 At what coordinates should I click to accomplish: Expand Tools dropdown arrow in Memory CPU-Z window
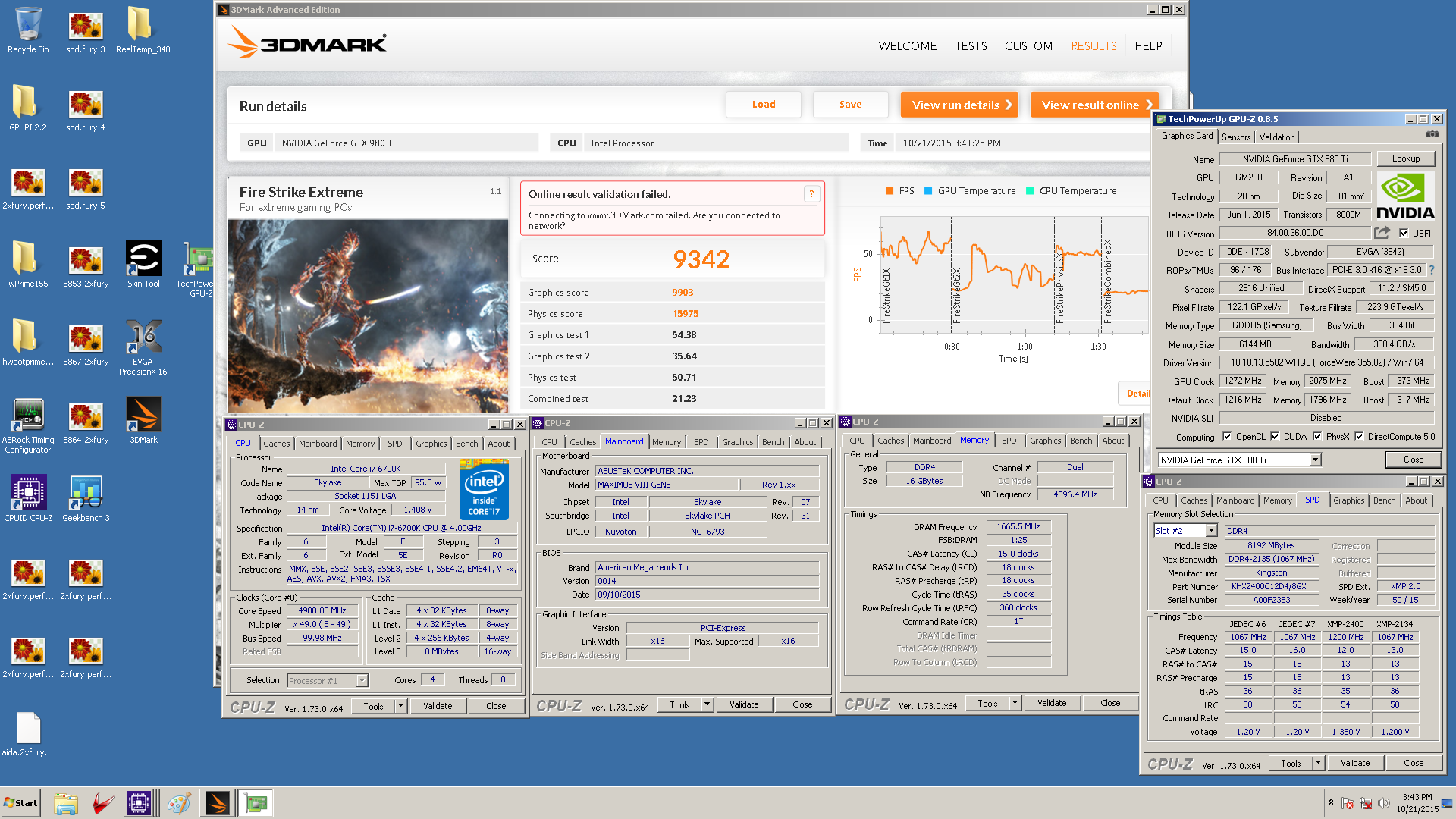pos(1015,703)
